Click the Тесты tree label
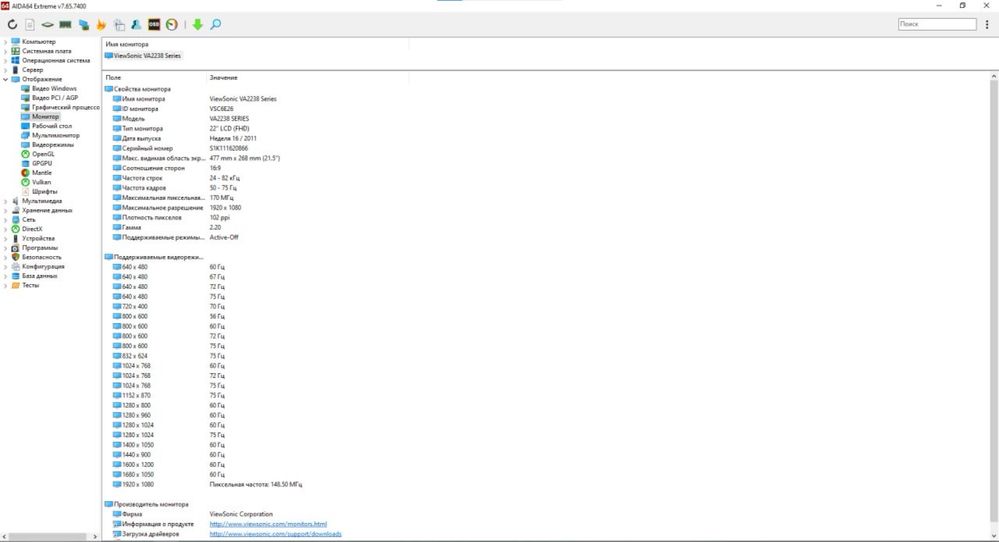Screen dimensions: 999x542 31,285
